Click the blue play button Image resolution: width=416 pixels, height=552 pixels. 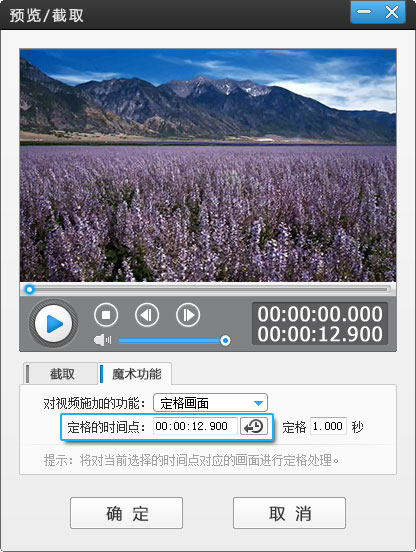tap(53, 324)
